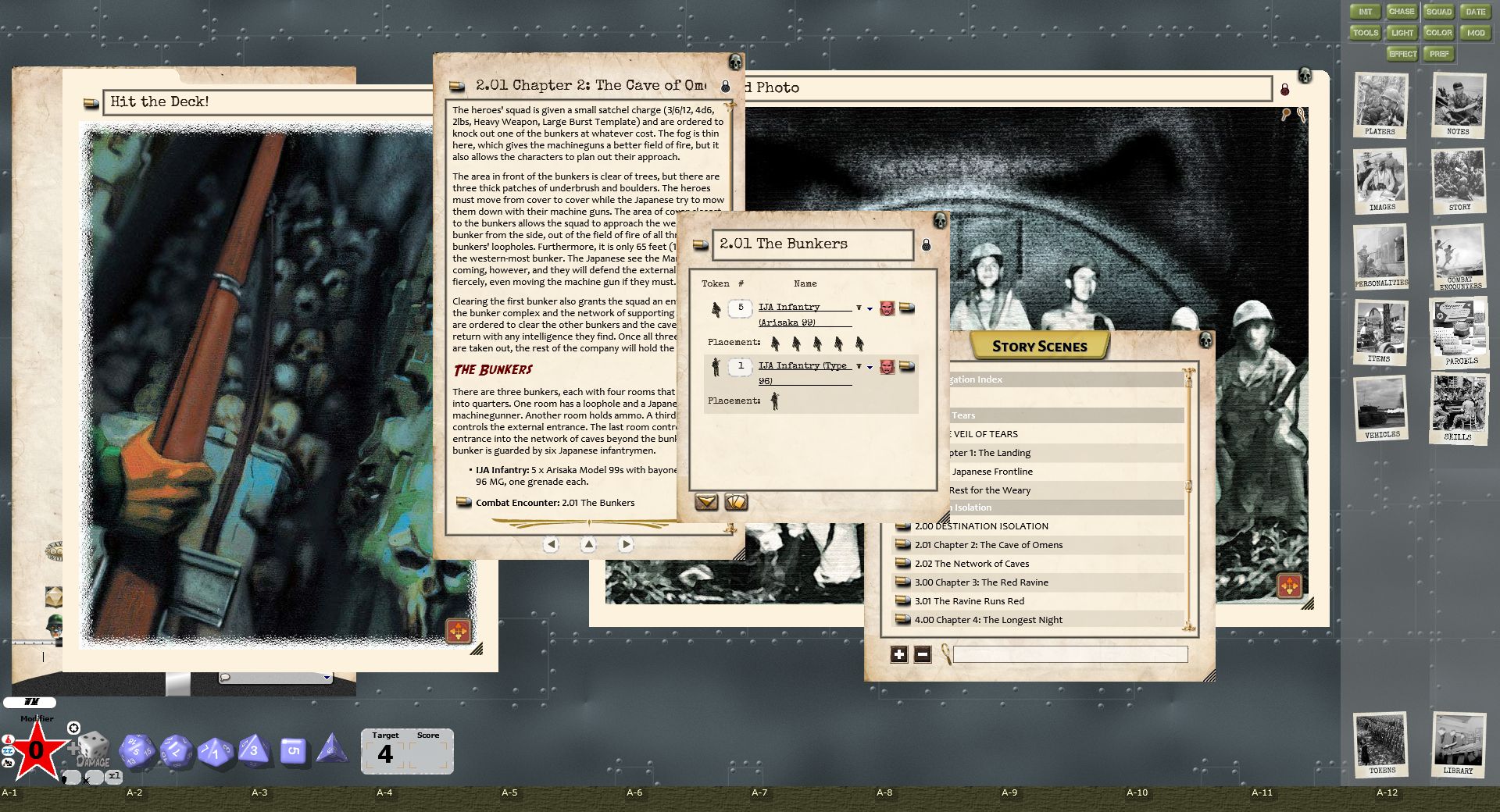1500x812 pixels.
Task: Click the add-to-tracker arrow icon in Bunkers window
Action: click(x=707, y=503)
